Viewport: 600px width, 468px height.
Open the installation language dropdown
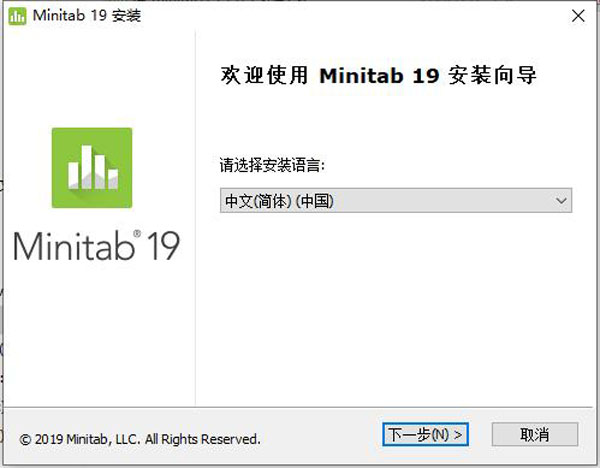tap(396, 201)
